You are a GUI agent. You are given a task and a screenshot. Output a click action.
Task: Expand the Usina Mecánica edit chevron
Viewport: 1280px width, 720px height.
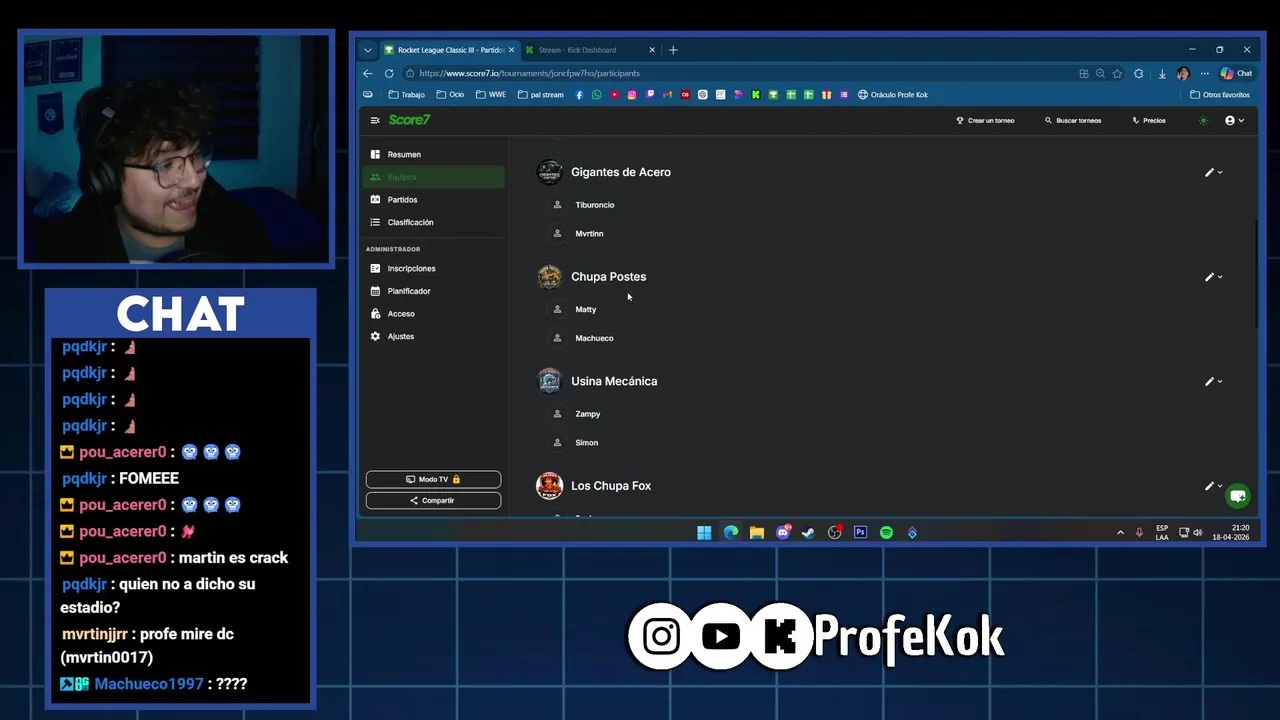[x=1220, y=381]
